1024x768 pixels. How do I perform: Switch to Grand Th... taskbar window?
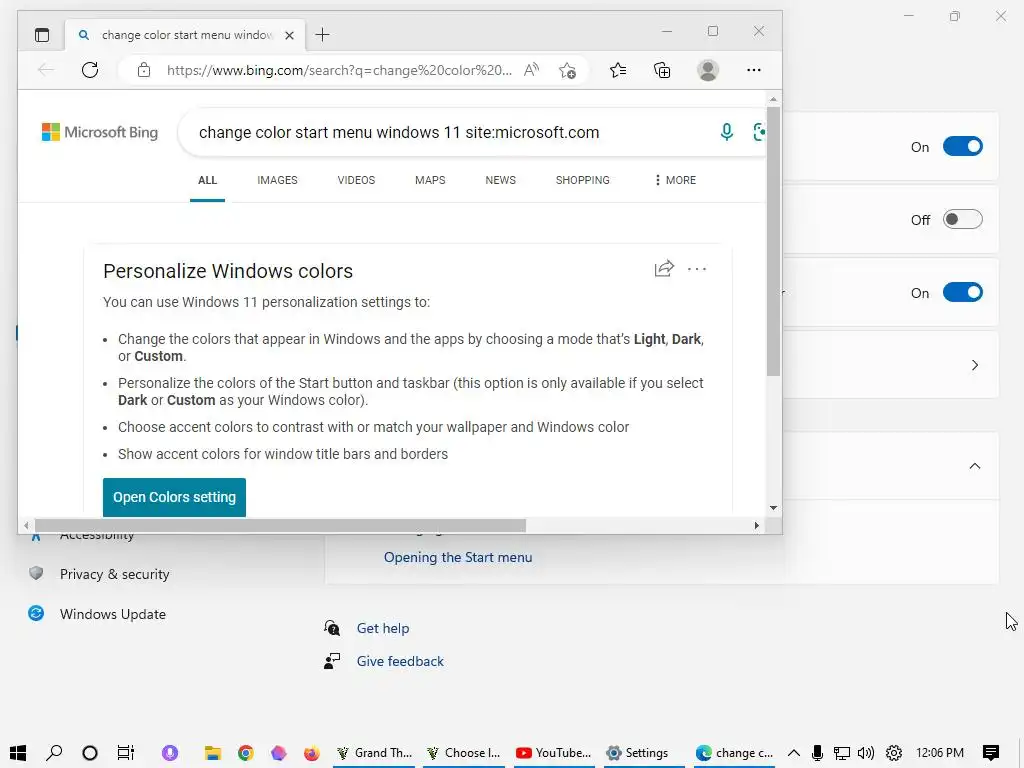pos(374,753)
